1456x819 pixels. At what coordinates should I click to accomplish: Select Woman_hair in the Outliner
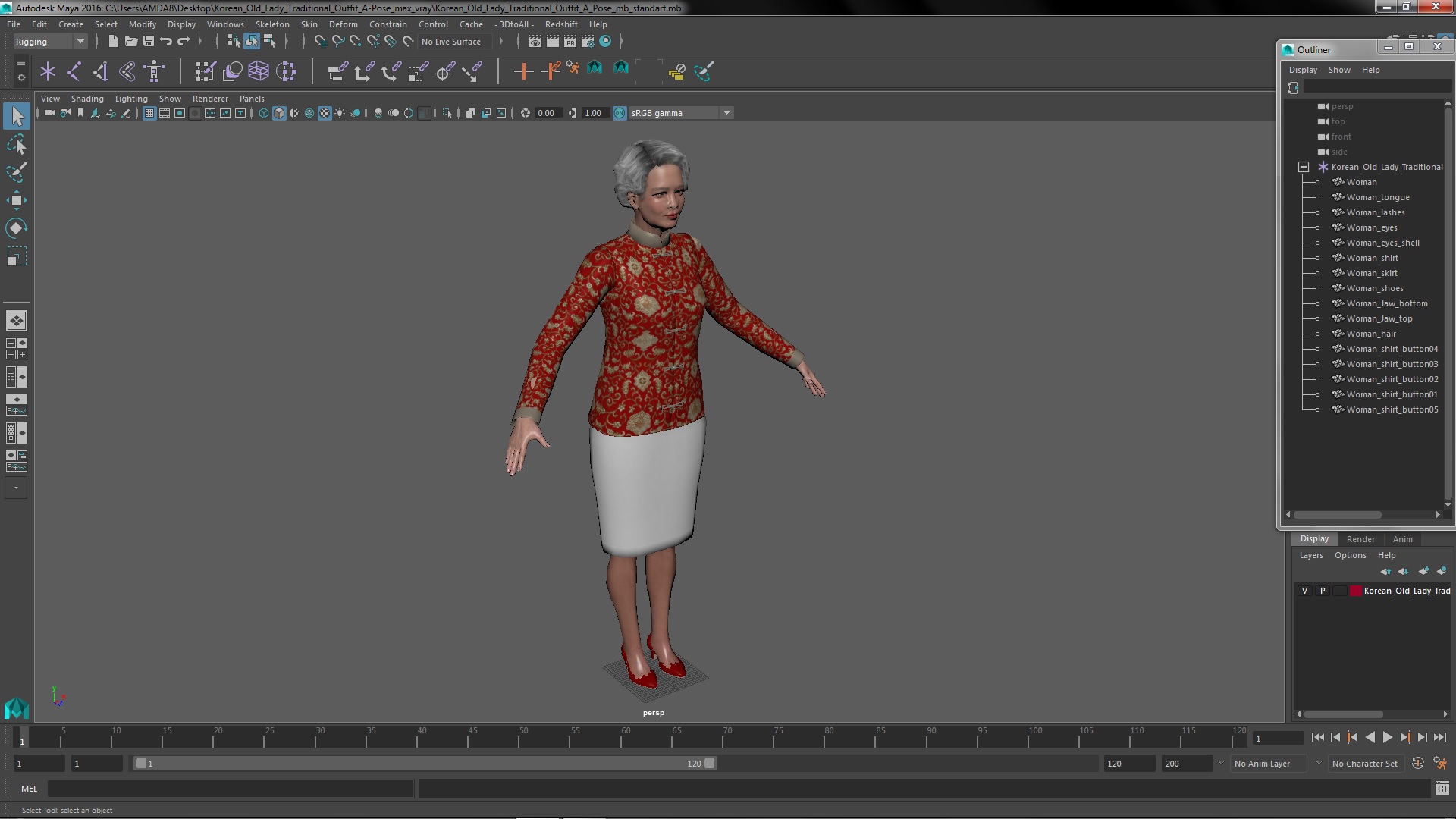pyautogui.click(x=1371, y=334)
